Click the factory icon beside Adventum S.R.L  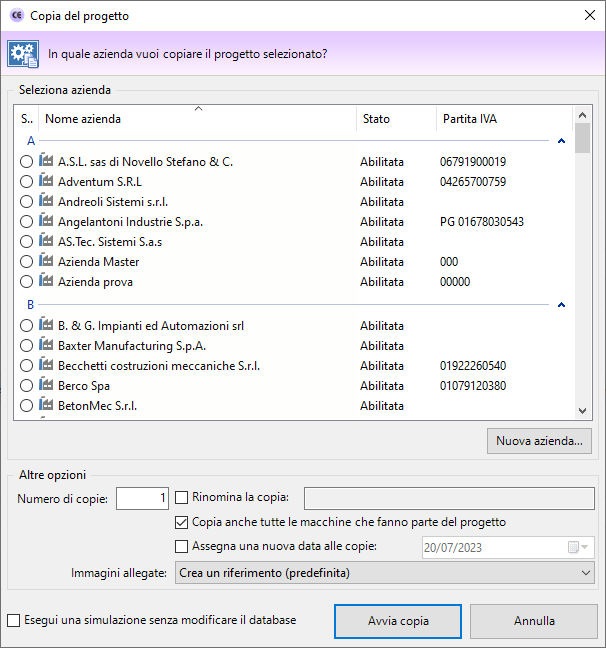click(46, 181)
